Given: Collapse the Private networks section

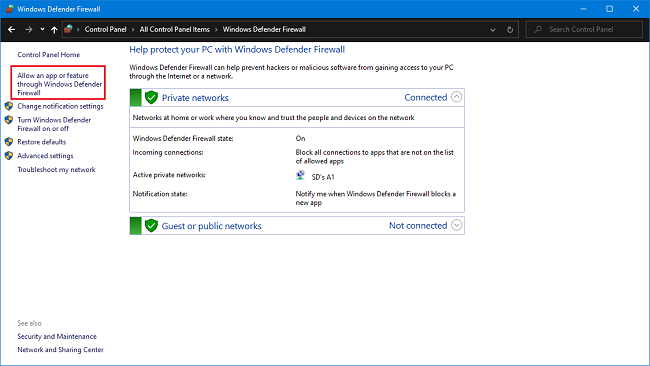Looking at the screenshot, I should pos(456,97).
